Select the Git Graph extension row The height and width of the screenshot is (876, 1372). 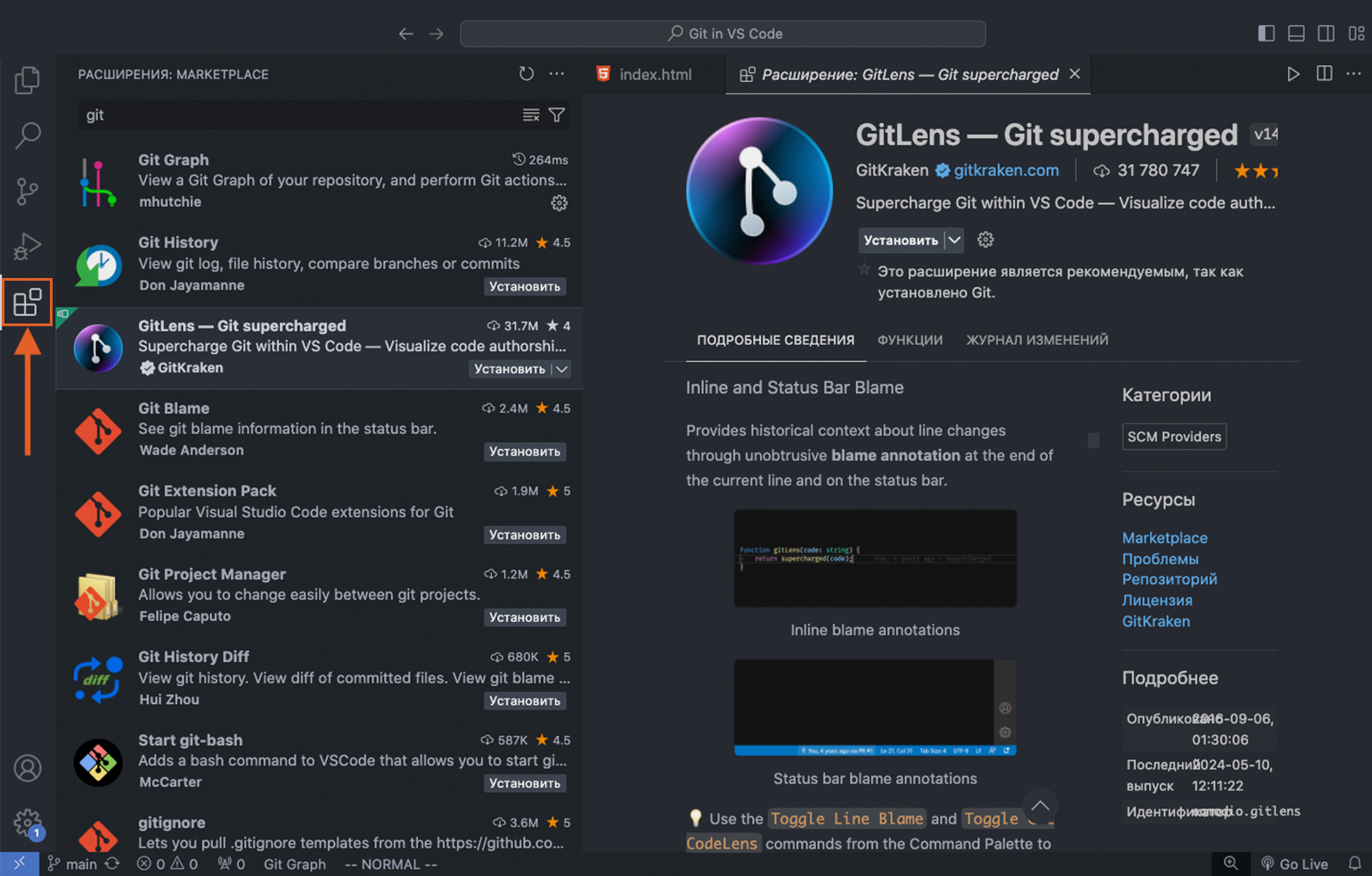coord(319,181)
